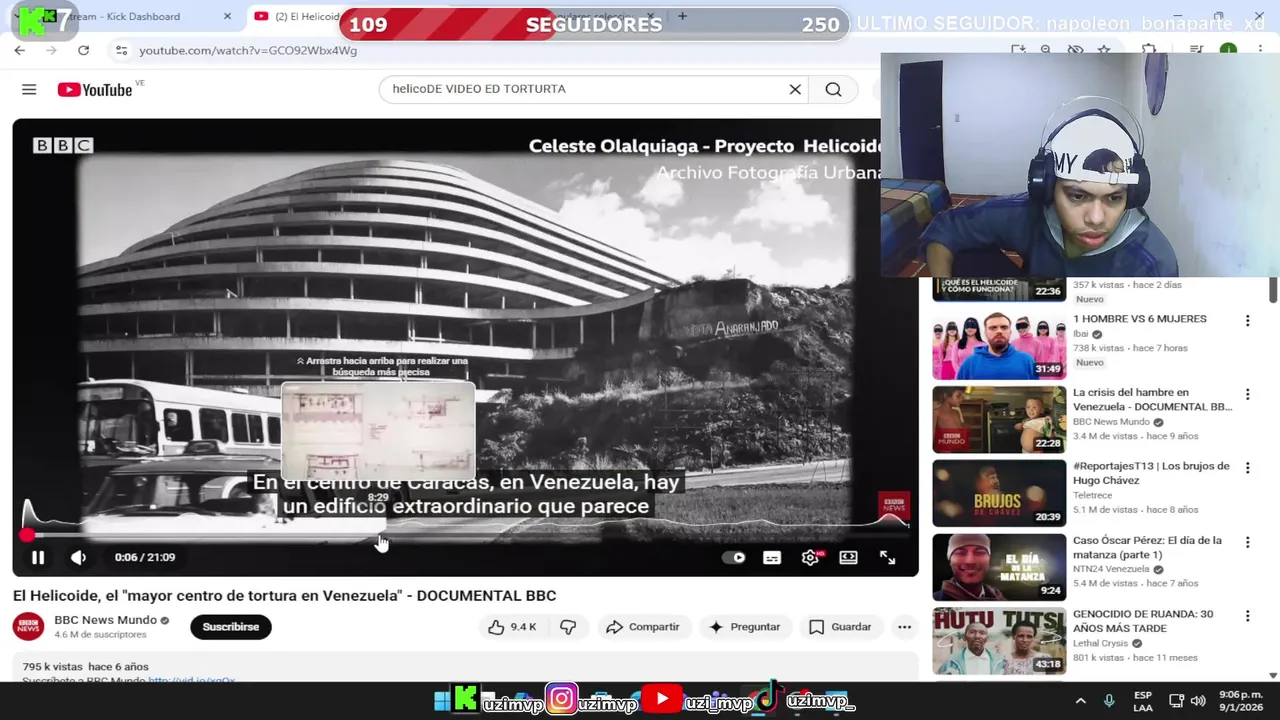Open 1 HOMBRE VS 6 MUJERES title
Viewport: 1280px width, 720px height.
click(x=1140, y=319)
